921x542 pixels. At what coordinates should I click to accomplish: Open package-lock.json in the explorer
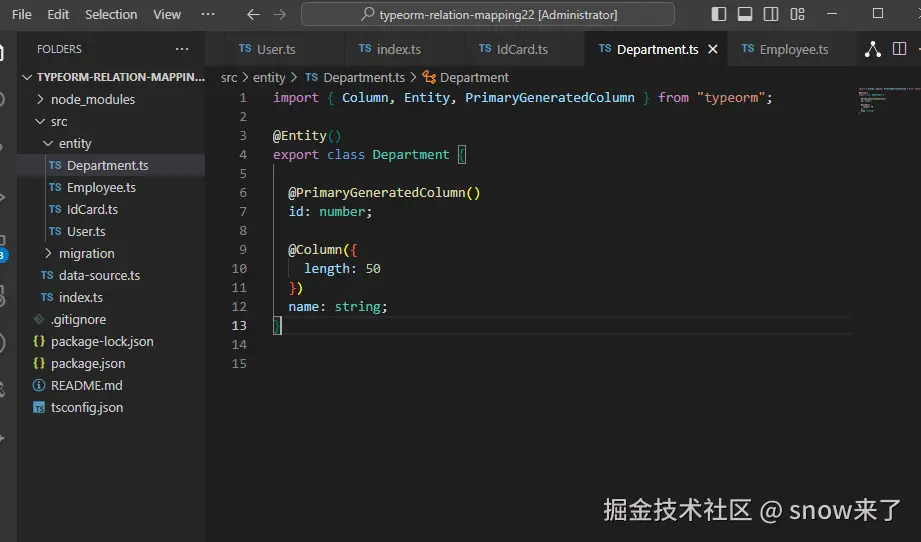(111, 341)
